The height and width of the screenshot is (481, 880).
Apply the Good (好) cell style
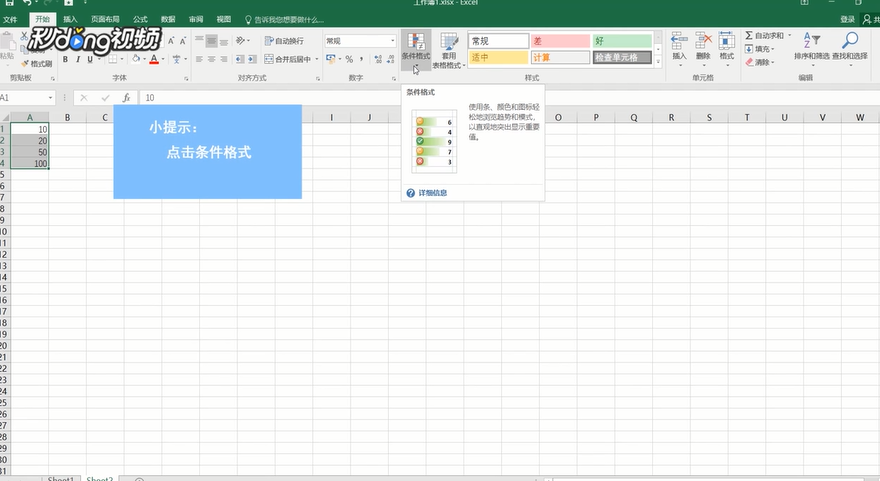coord(622,41)
